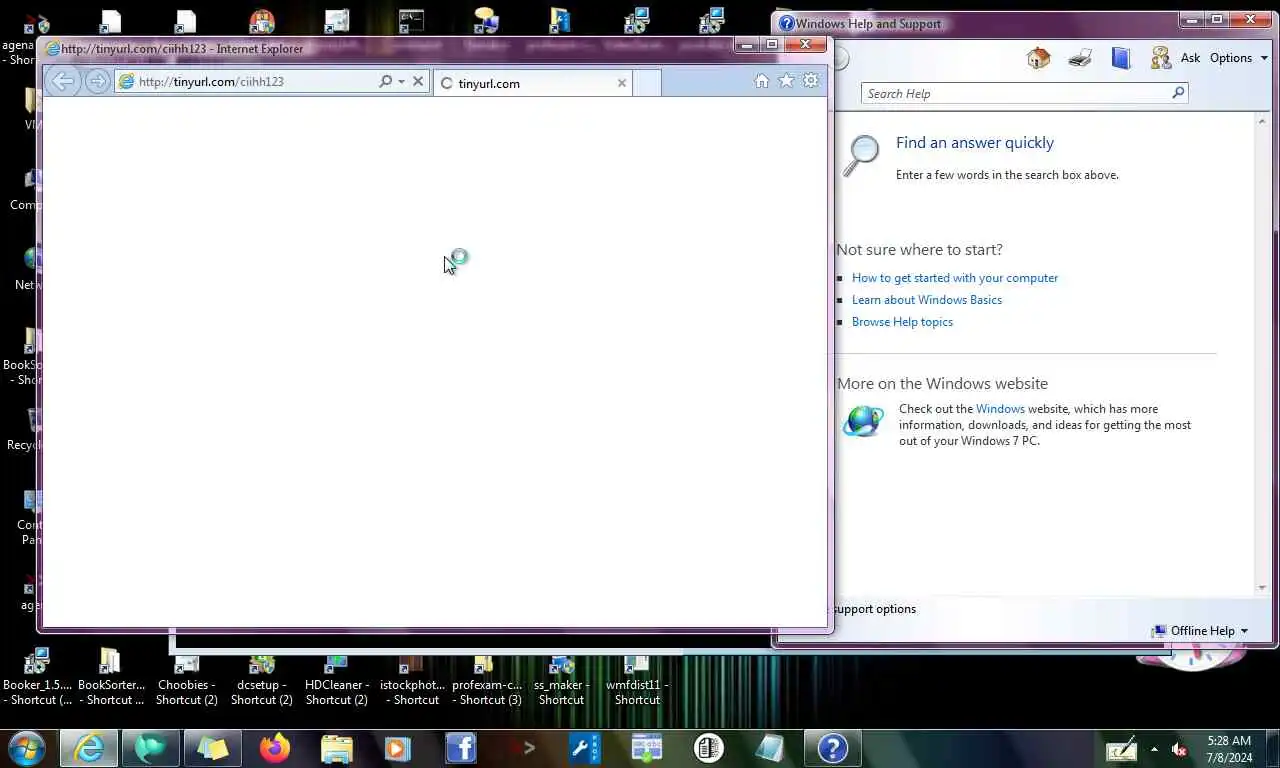1280x768 pixels.
Task: Print the Help topic using printer icon
Action: pos(1080,58)
